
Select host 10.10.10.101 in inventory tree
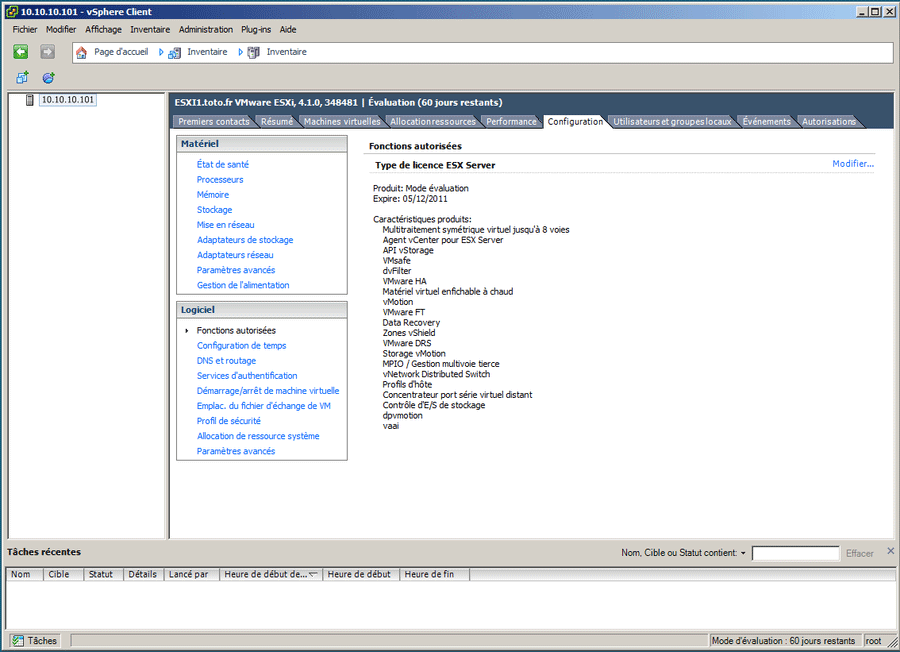(67, 100)
